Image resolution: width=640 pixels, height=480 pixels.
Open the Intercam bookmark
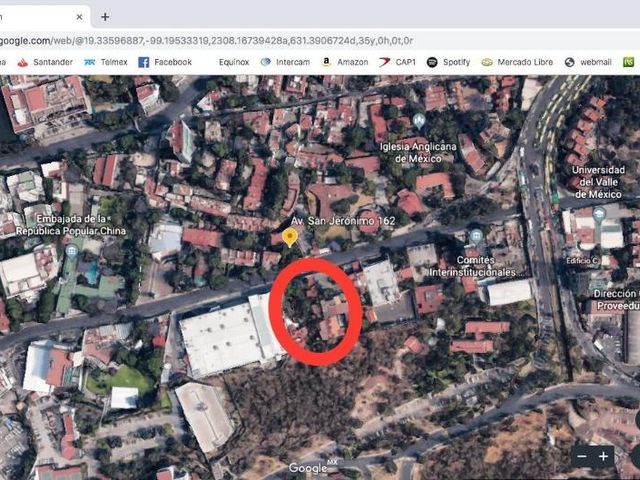[x=285, y=62]
